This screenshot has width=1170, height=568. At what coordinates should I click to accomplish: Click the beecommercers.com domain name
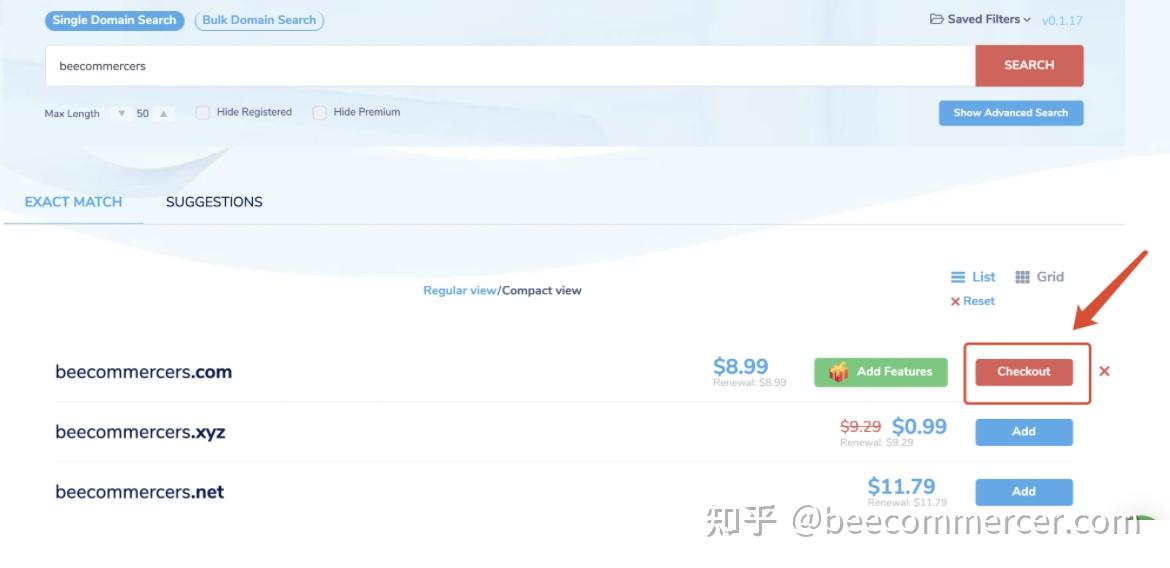tap(143, 372)
